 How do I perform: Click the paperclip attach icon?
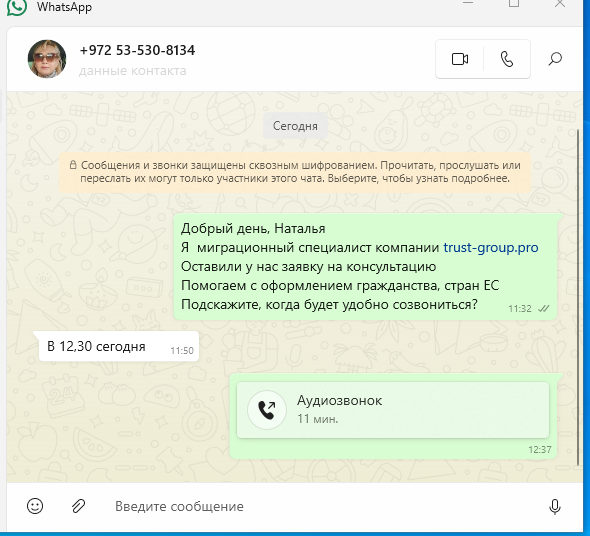[79, 506]
